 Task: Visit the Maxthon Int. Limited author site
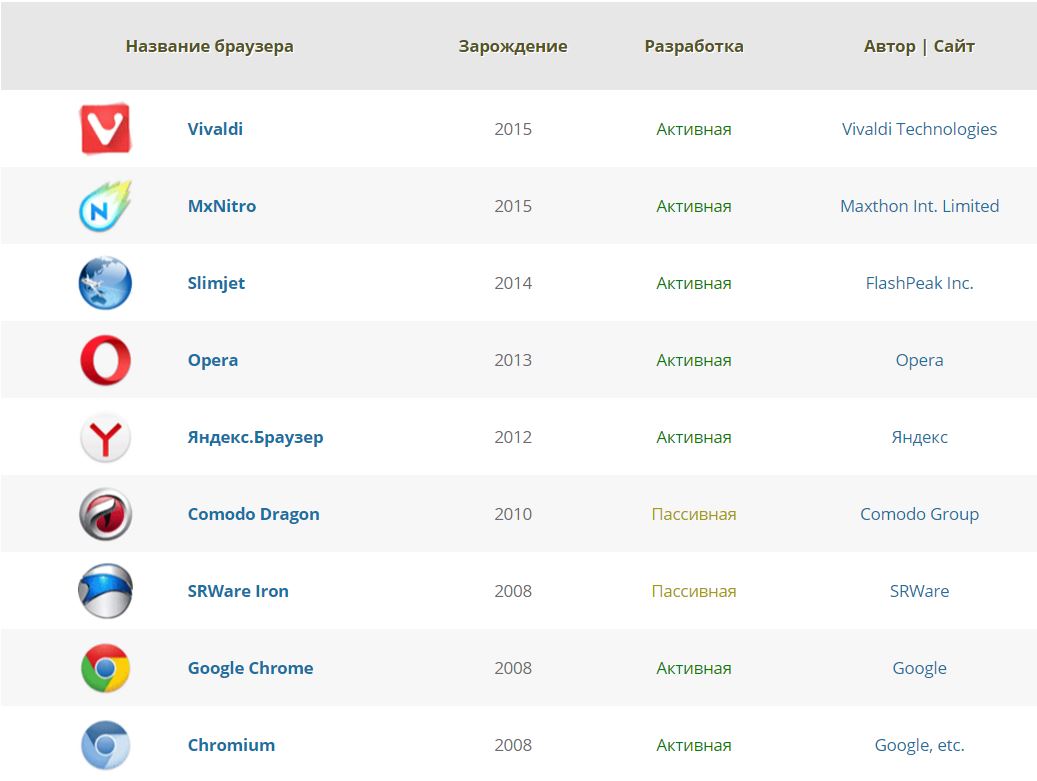pos(919,206)
